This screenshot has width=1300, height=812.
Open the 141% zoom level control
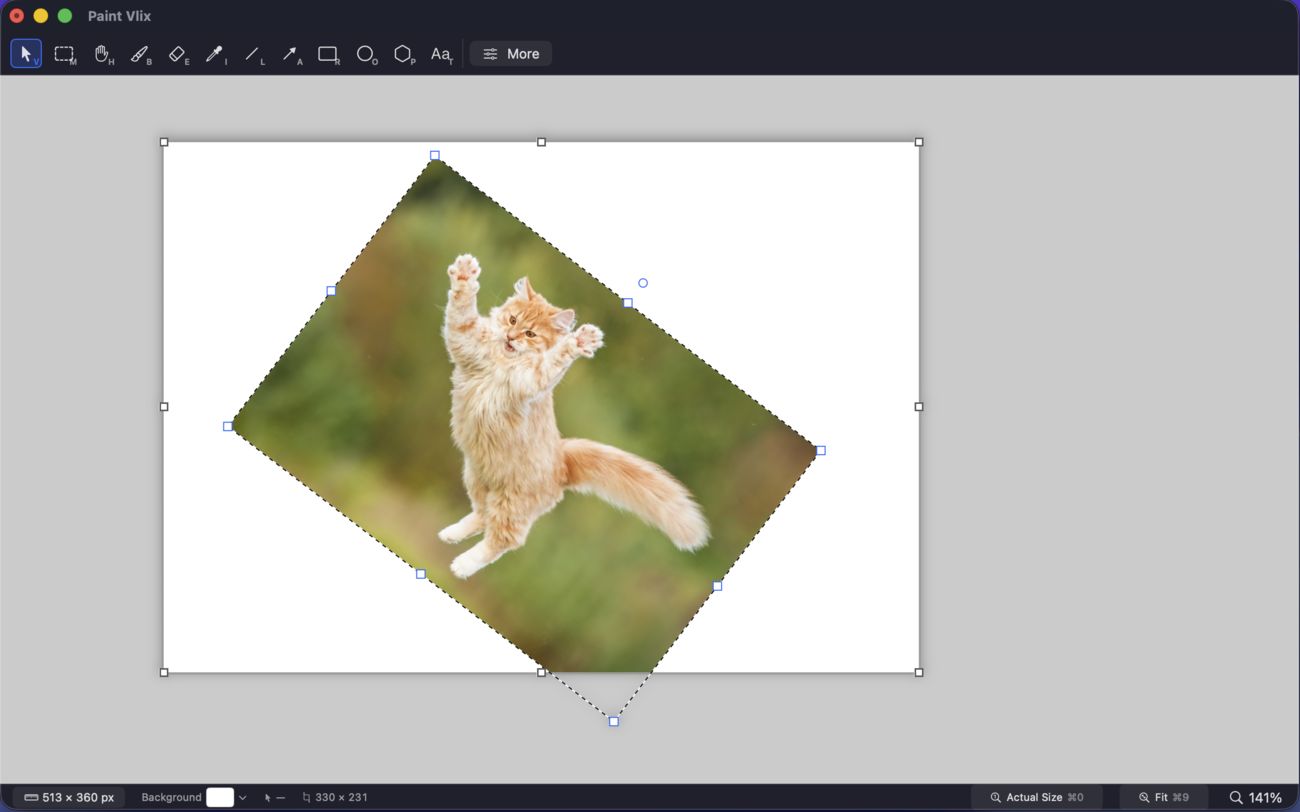(1255, 797)
